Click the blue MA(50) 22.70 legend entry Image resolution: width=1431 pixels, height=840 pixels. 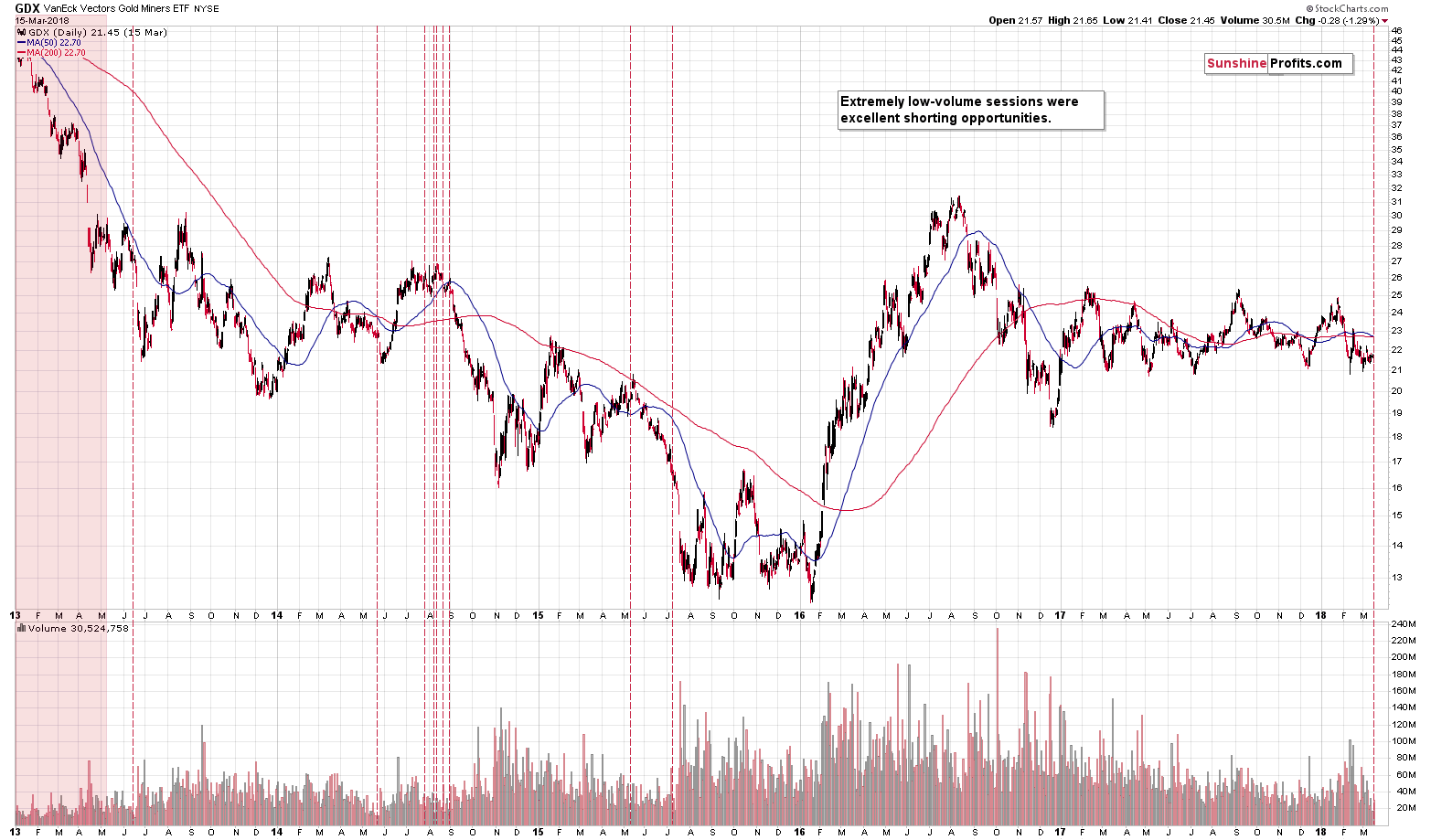tap(49, 42)
